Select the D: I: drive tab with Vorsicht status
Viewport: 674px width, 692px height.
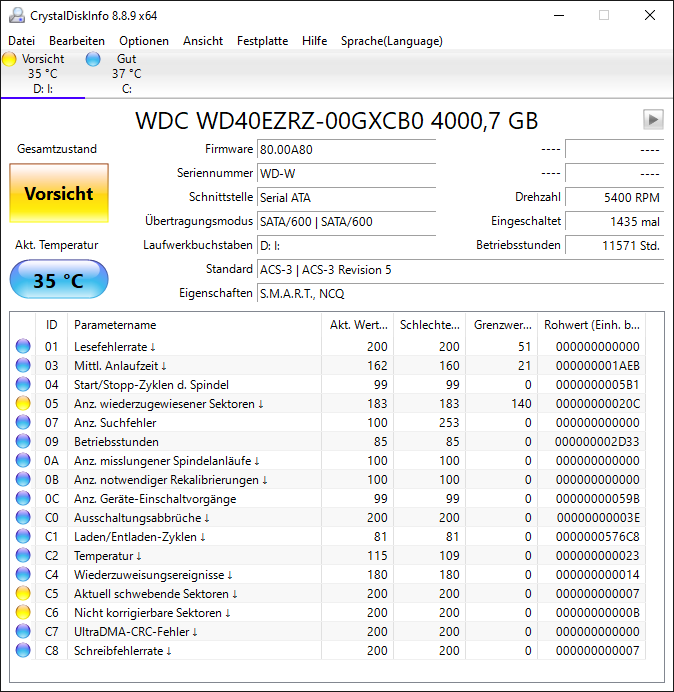point(43,74)
